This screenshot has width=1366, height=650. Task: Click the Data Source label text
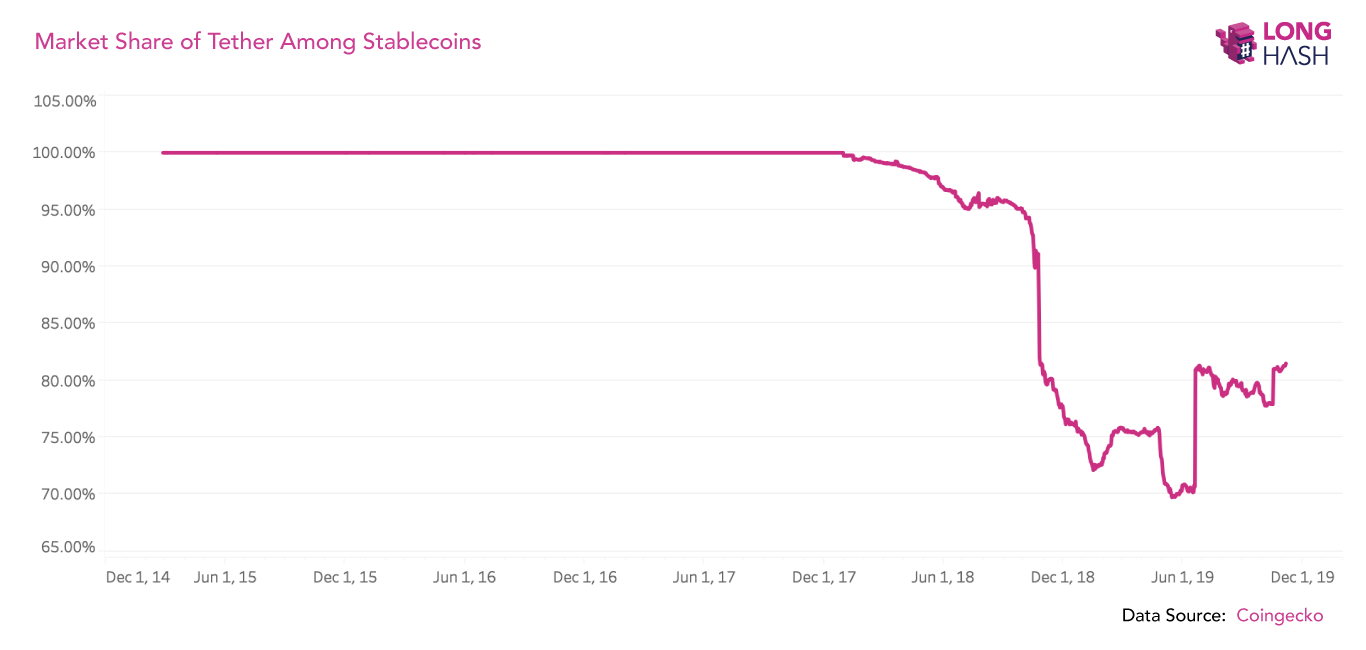(x=1173, y=616)
